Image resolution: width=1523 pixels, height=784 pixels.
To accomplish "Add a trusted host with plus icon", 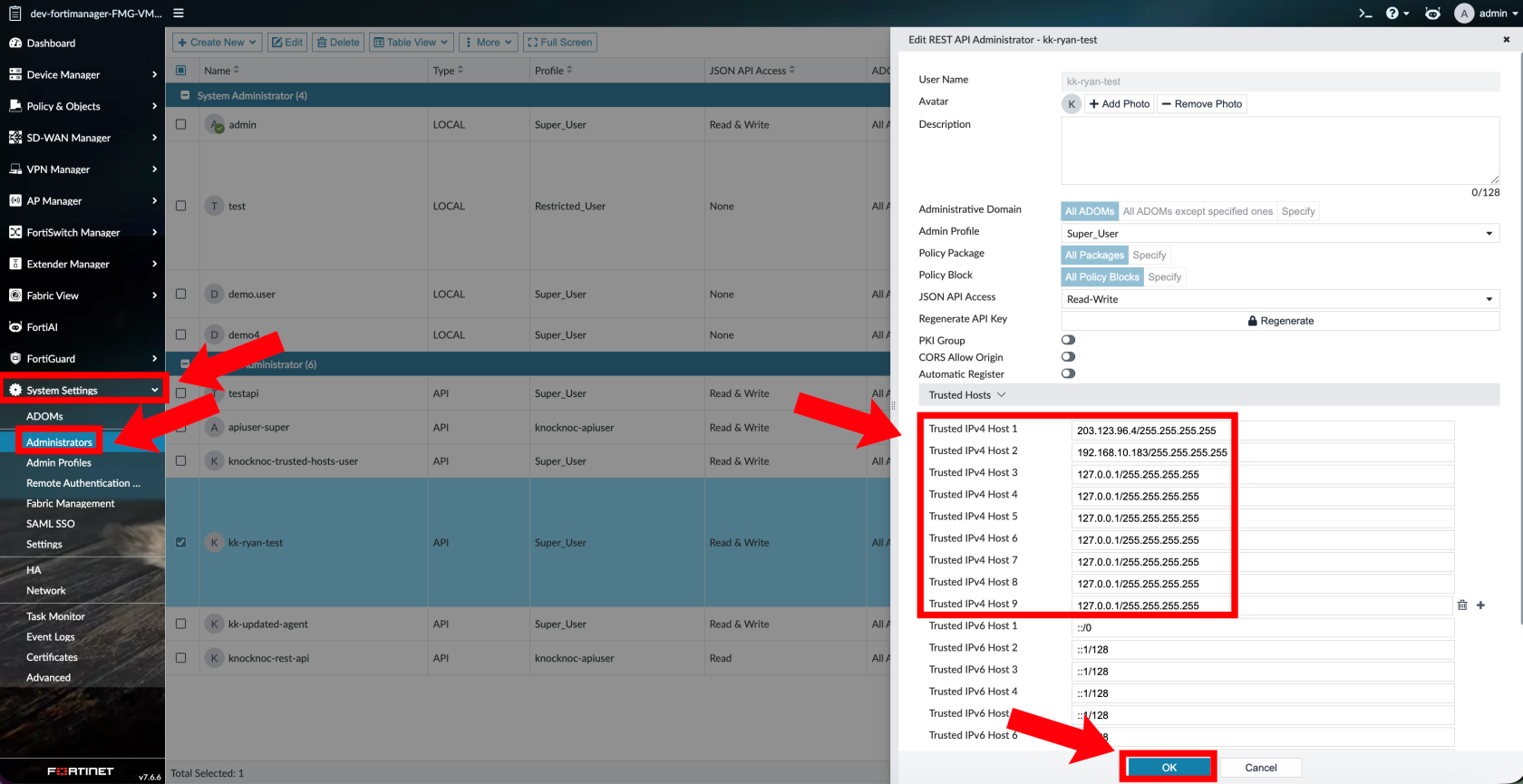I will [1480, 605].
